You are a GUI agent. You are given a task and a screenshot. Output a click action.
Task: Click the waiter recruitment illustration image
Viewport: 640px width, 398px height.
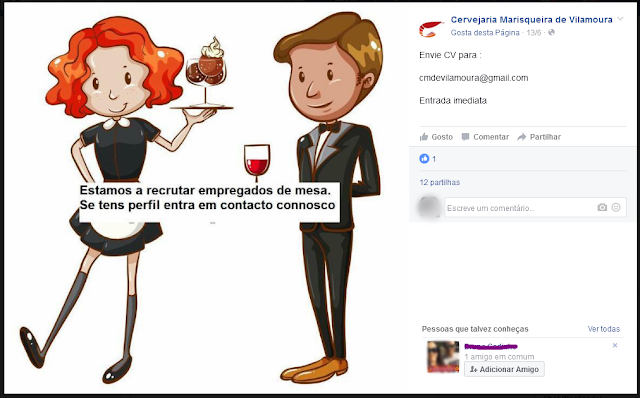coord(207,198)
